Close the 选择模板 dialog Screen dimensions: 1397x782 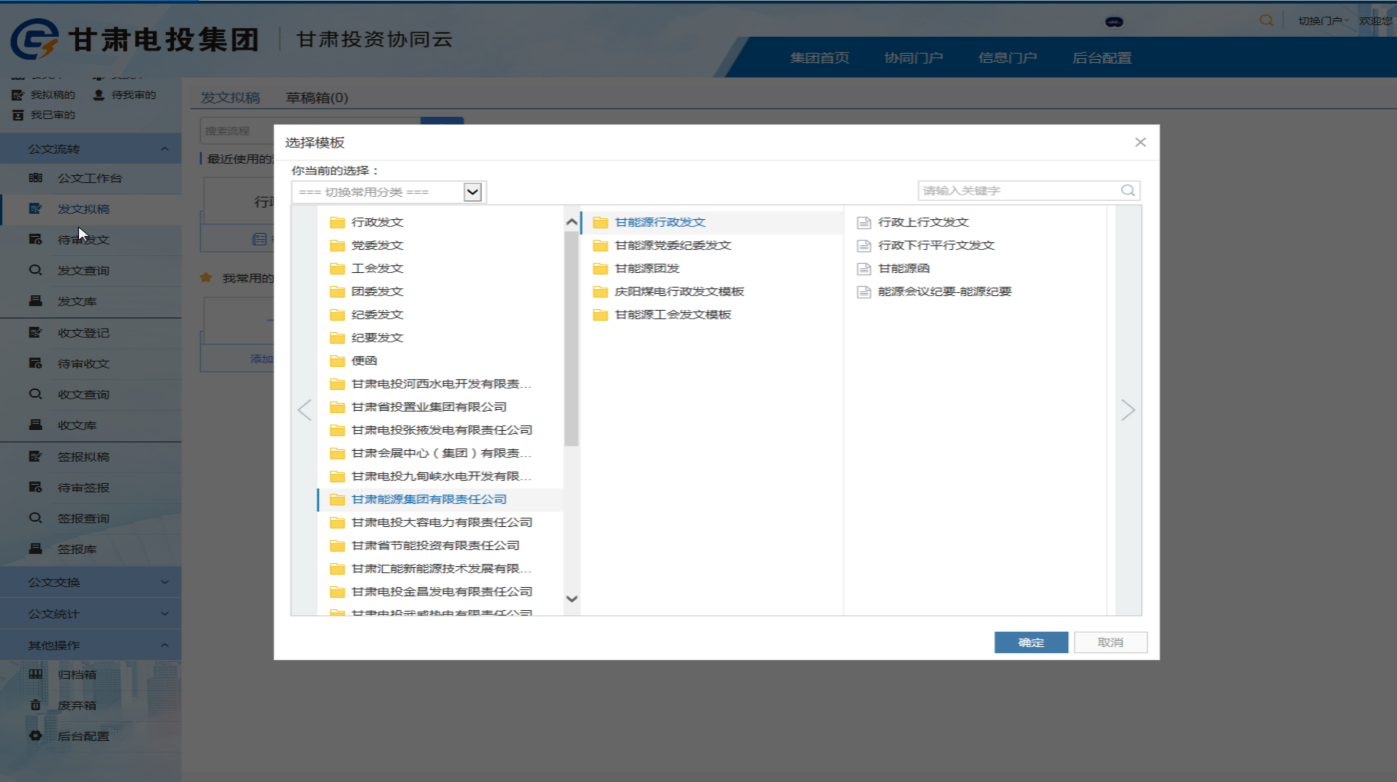(1140, 142)
